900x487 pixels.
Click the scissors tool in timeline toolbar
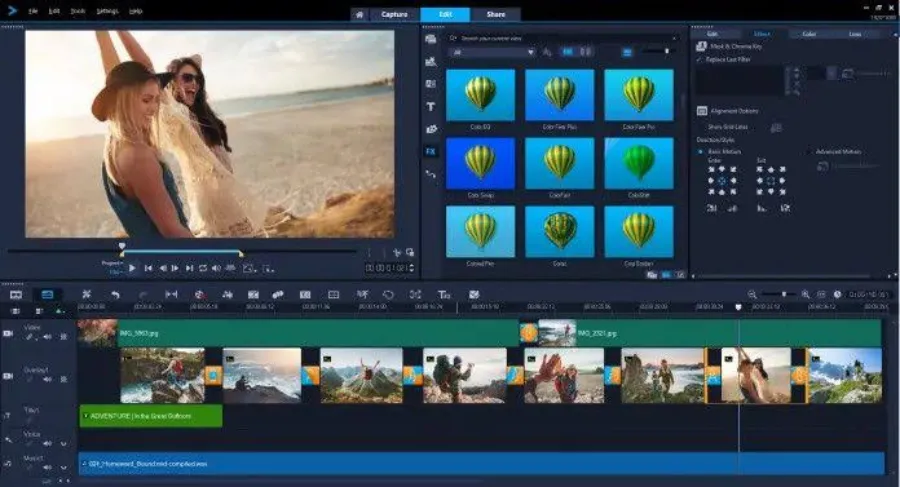87,294
